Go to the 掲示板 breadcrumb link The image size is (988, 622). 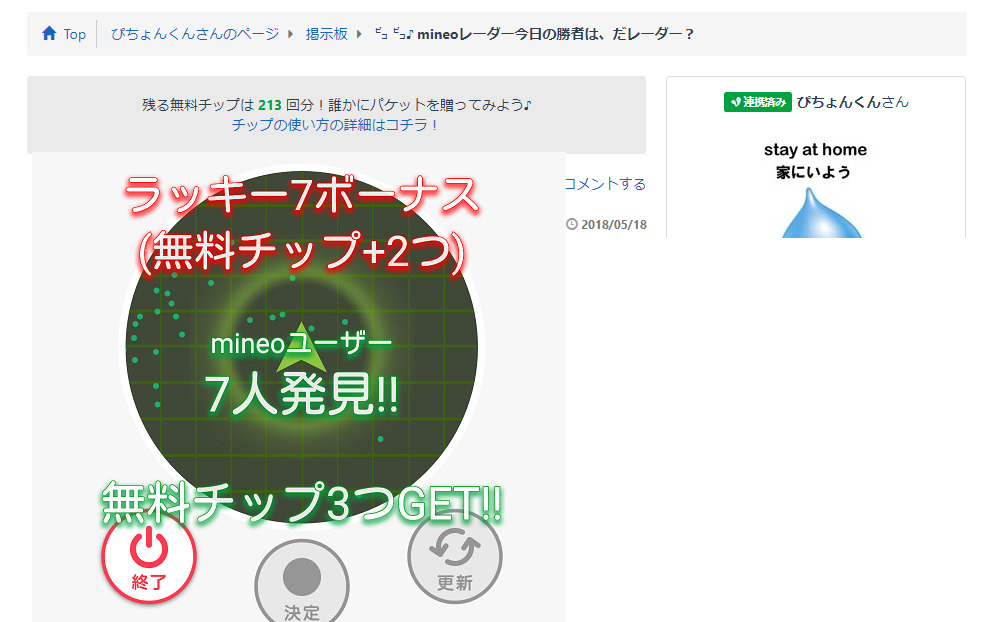[x=326, y=34]
